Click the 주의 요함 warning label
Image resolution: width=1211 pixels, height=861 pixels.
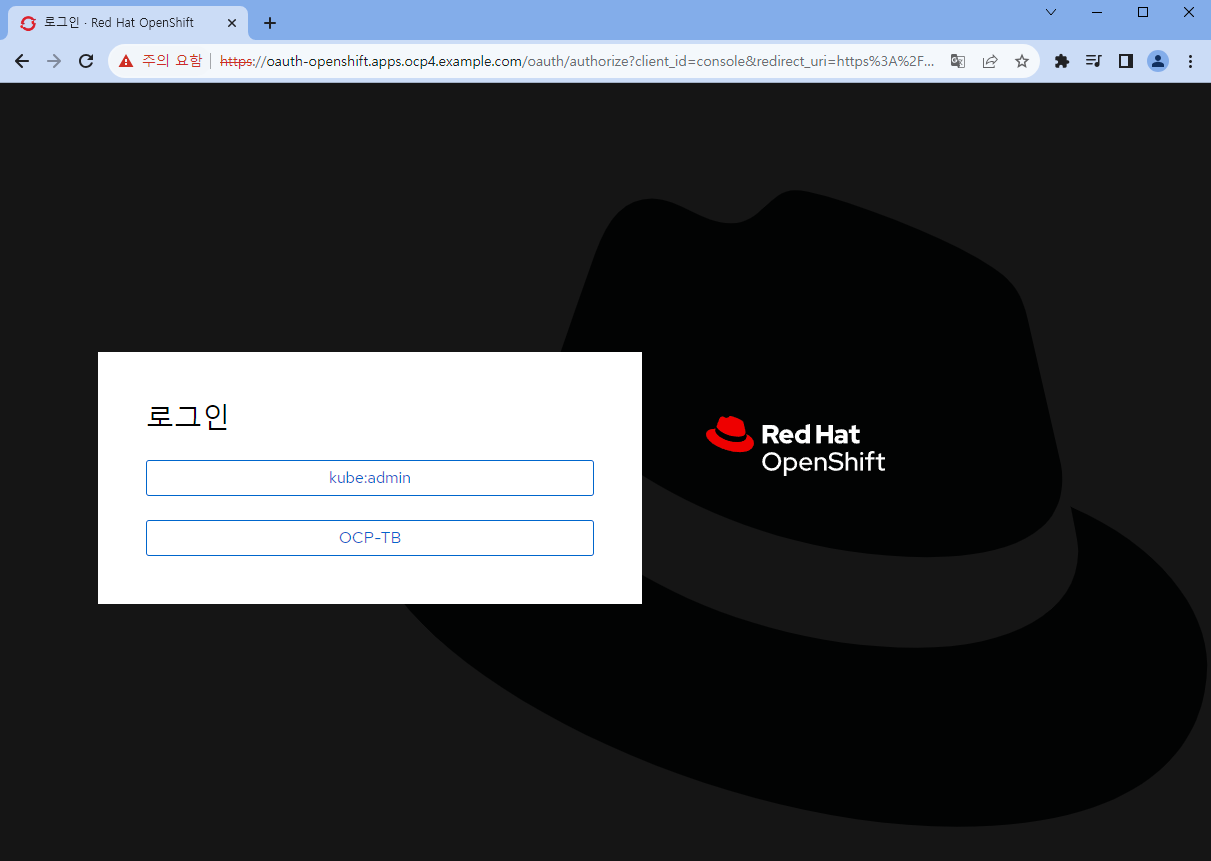point(171,61)
